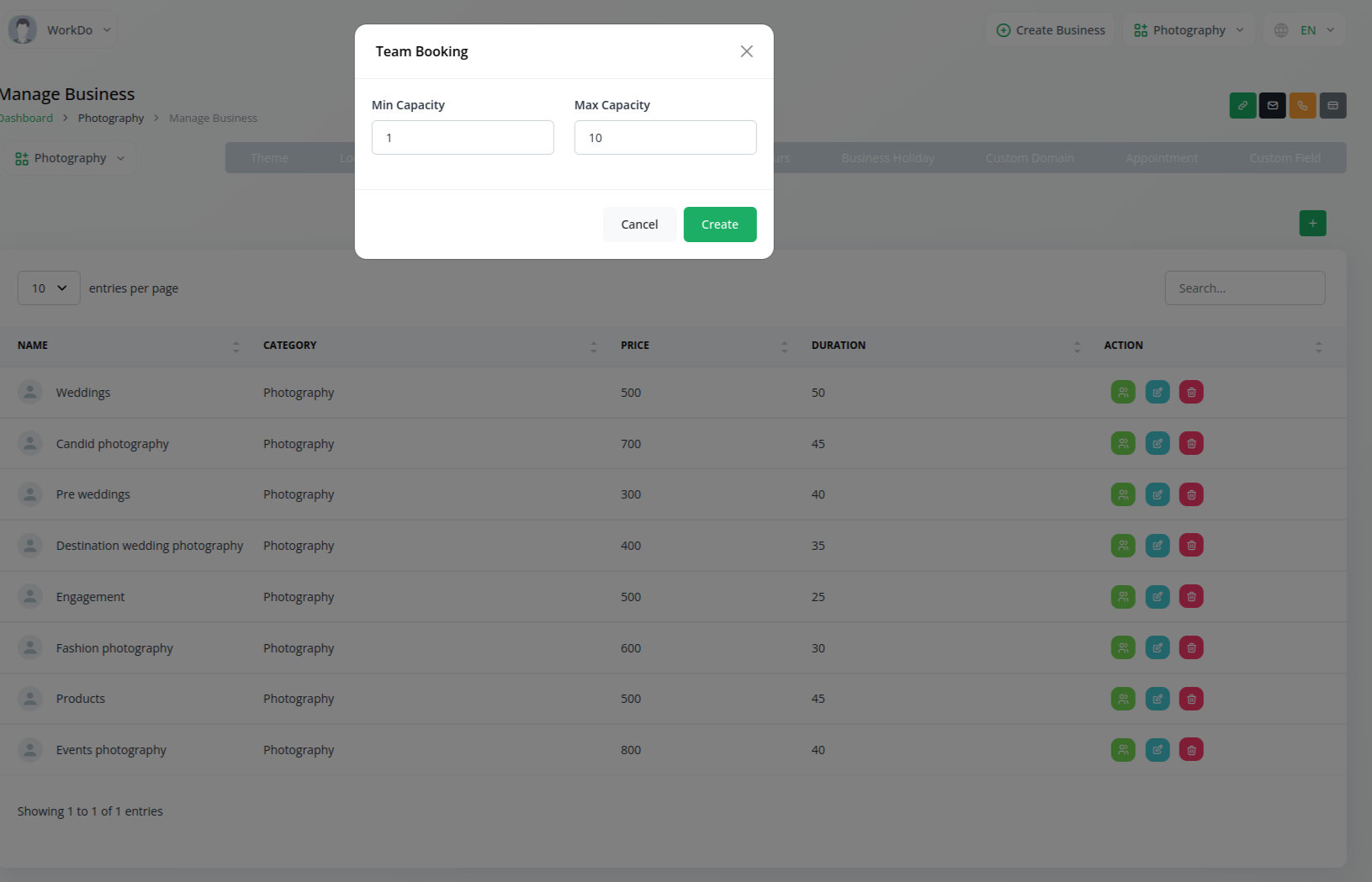1372x882 pixels.
Task: Edit the Candid photography service
Action: click(x=1157, y=443)
